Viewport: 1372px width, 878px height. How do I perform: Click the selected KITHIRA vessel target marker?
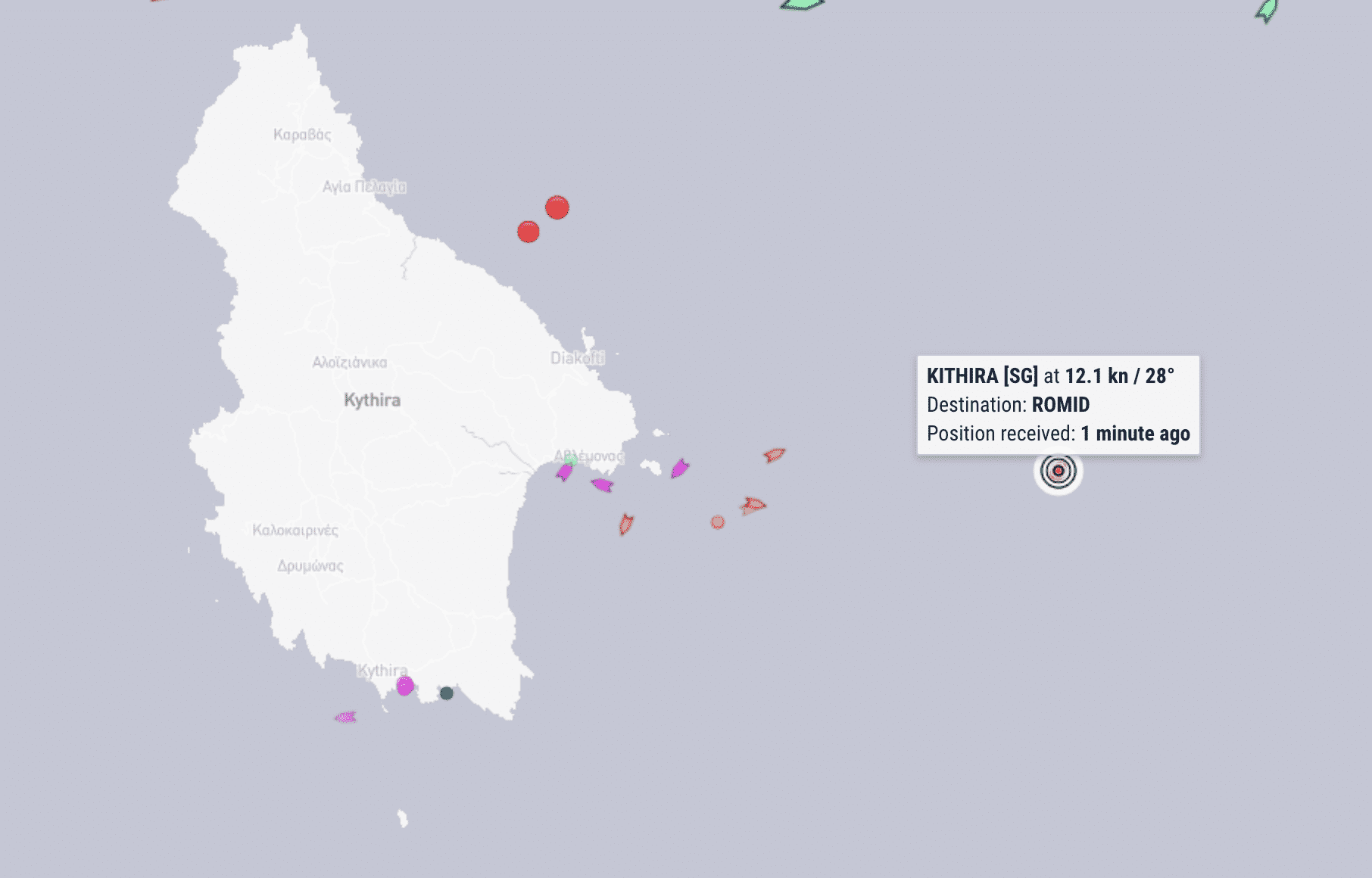pos(1058,471)
